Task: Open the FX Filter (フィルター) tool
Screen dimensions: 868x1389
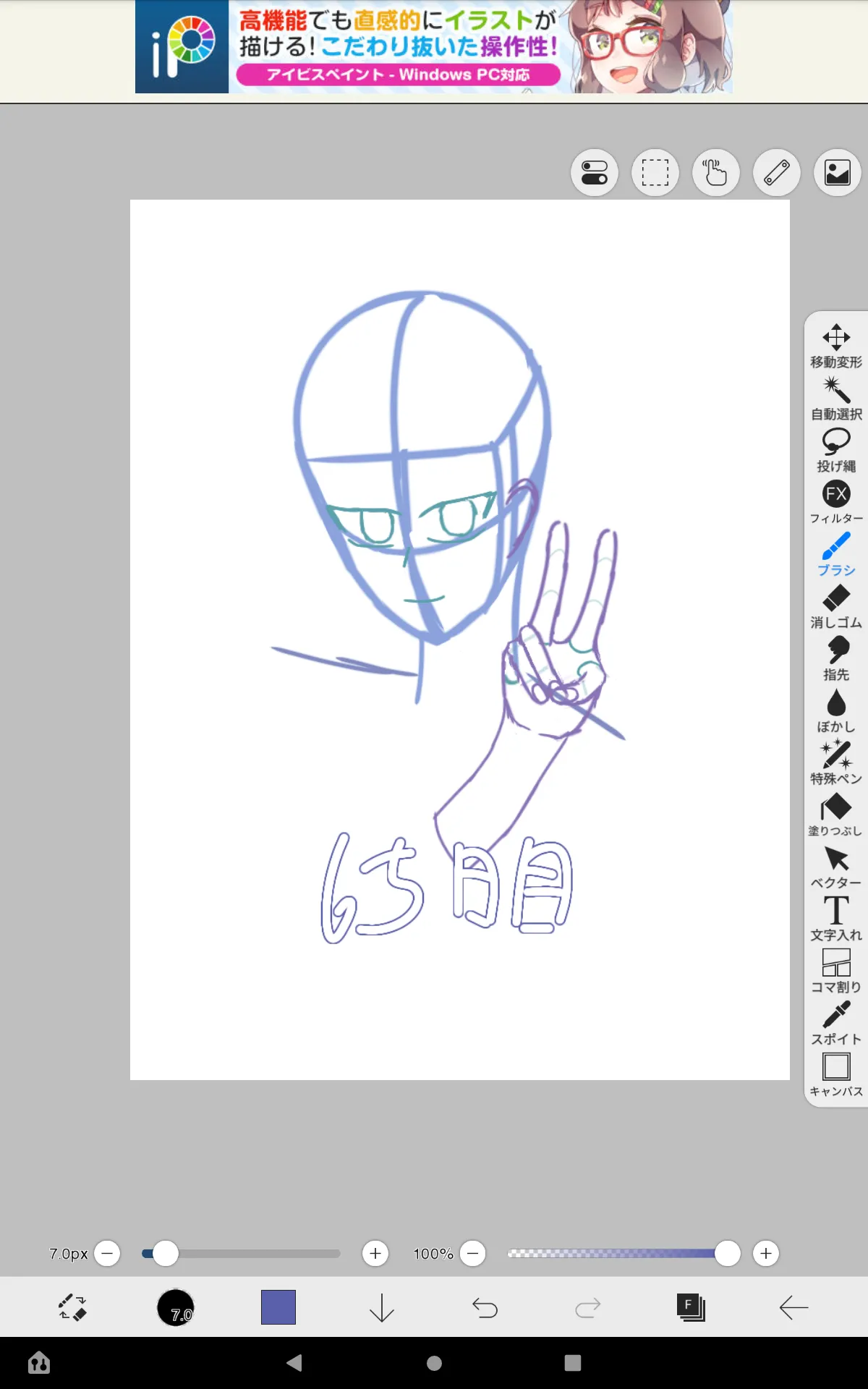Action: pos(836,502)
